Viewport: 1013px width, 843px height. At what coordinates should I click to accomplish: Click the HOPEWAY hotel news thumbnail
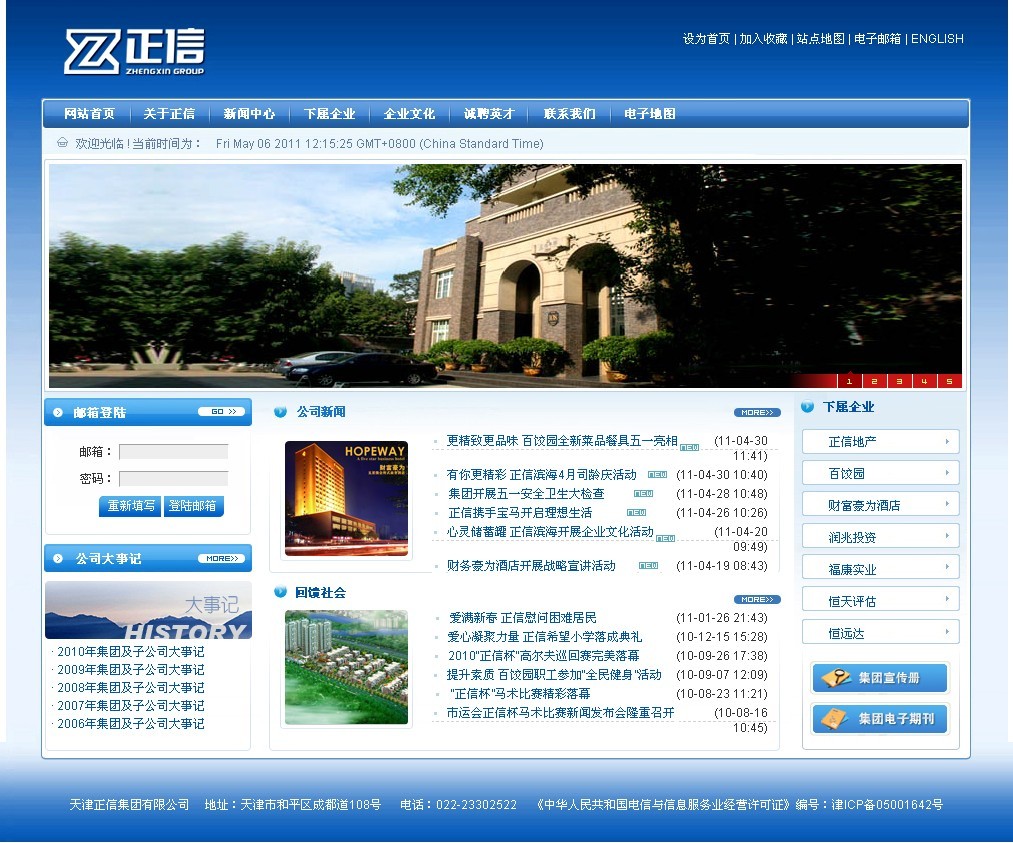pyautogui.click(x=346, y=498)
